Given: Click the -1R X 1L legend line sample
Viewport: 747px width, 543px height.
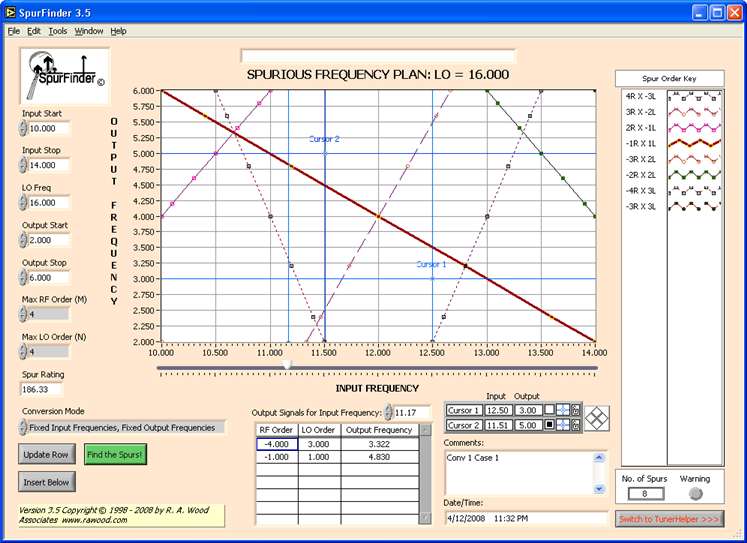Looking at the screenshot, I should [x=689, y=143].
